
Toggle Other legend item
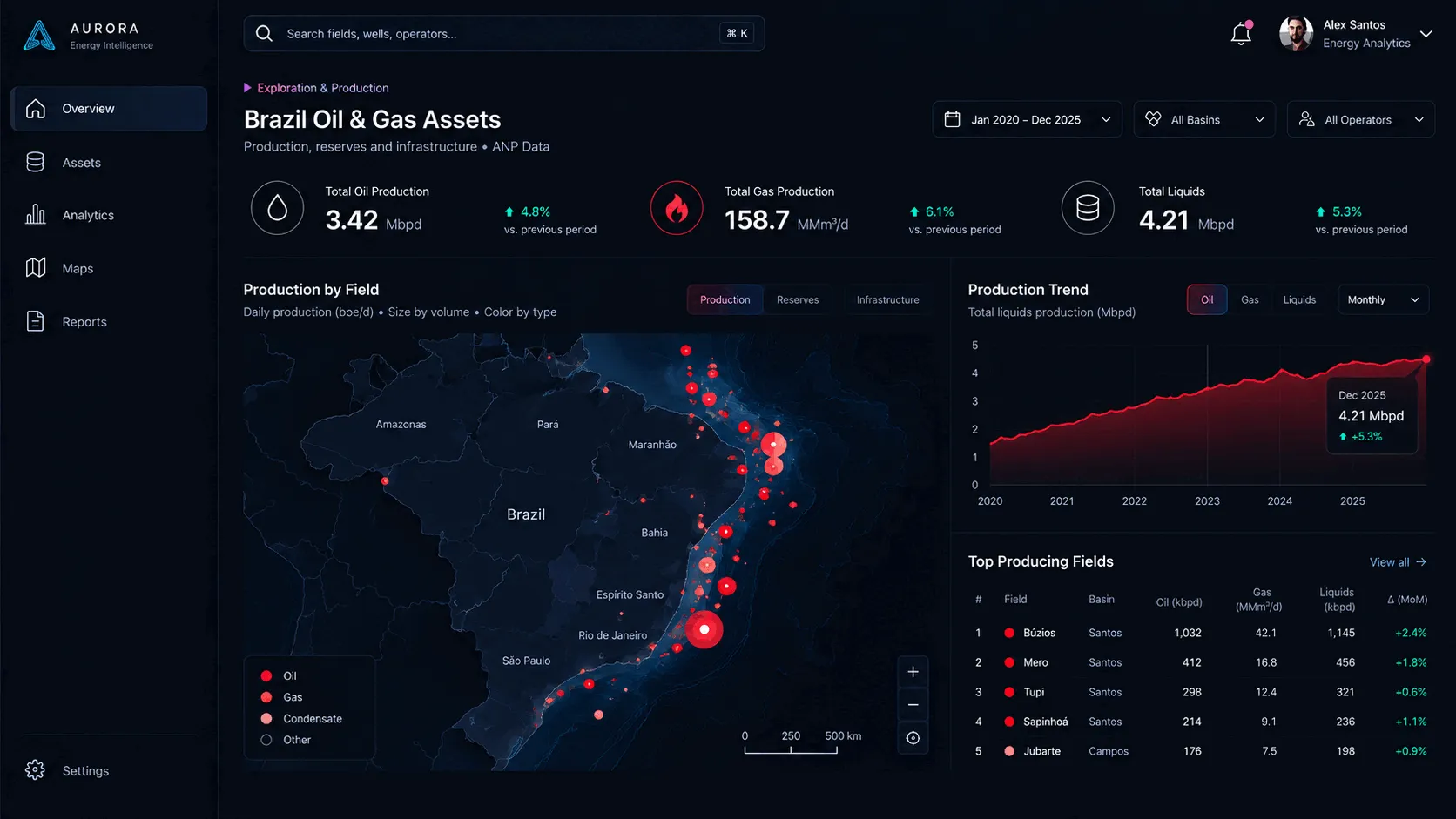pos(286,740)
